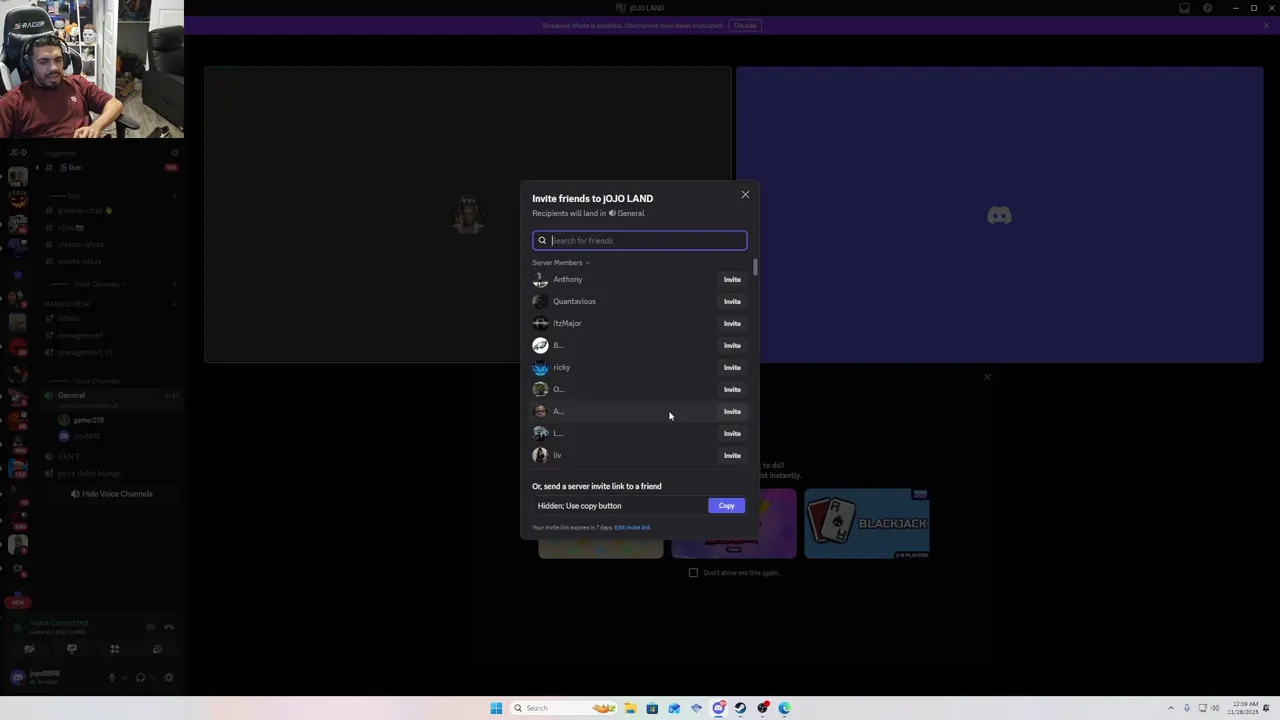Select itzMajor's avatar in member list
The width and height of the screenshot is (1280, 720).
pyautogui.click(x=541, y=324)
